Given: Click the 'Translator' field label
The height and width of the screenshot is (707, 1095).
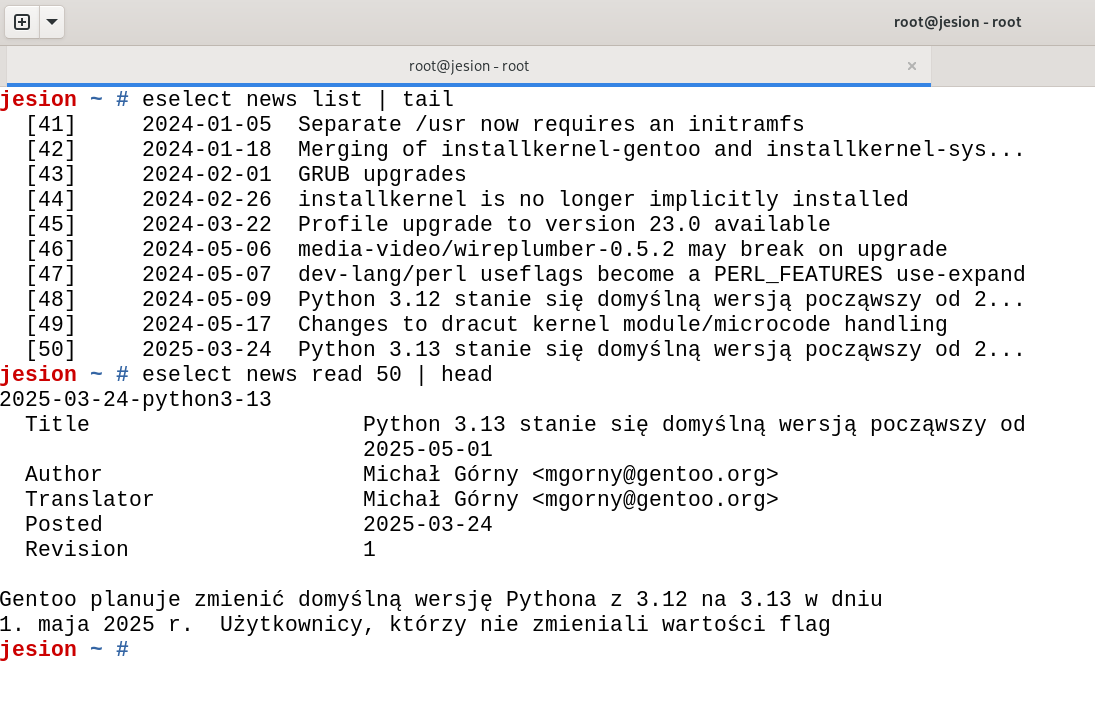Looking at the screenshot, I should pos(89,500).
